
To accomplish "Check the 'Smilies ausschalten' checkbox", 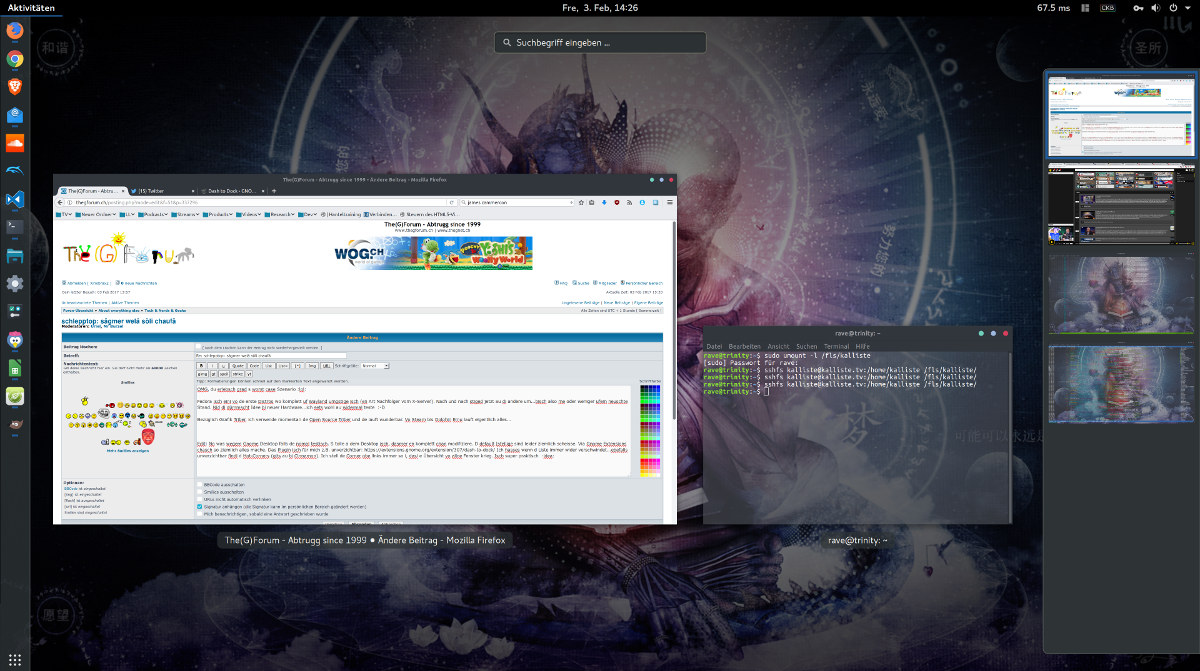I will [200, 492].
